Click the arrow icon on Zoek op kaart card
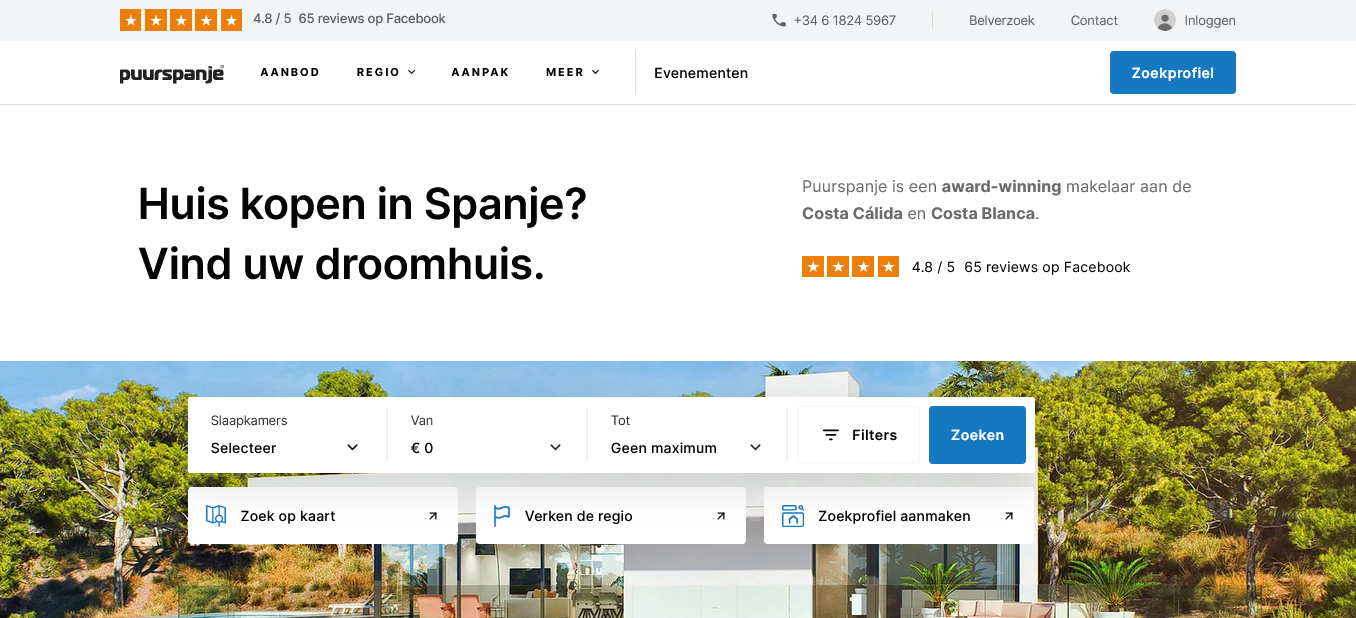This screenshot has width=1356, height=618. coord(433,516)
